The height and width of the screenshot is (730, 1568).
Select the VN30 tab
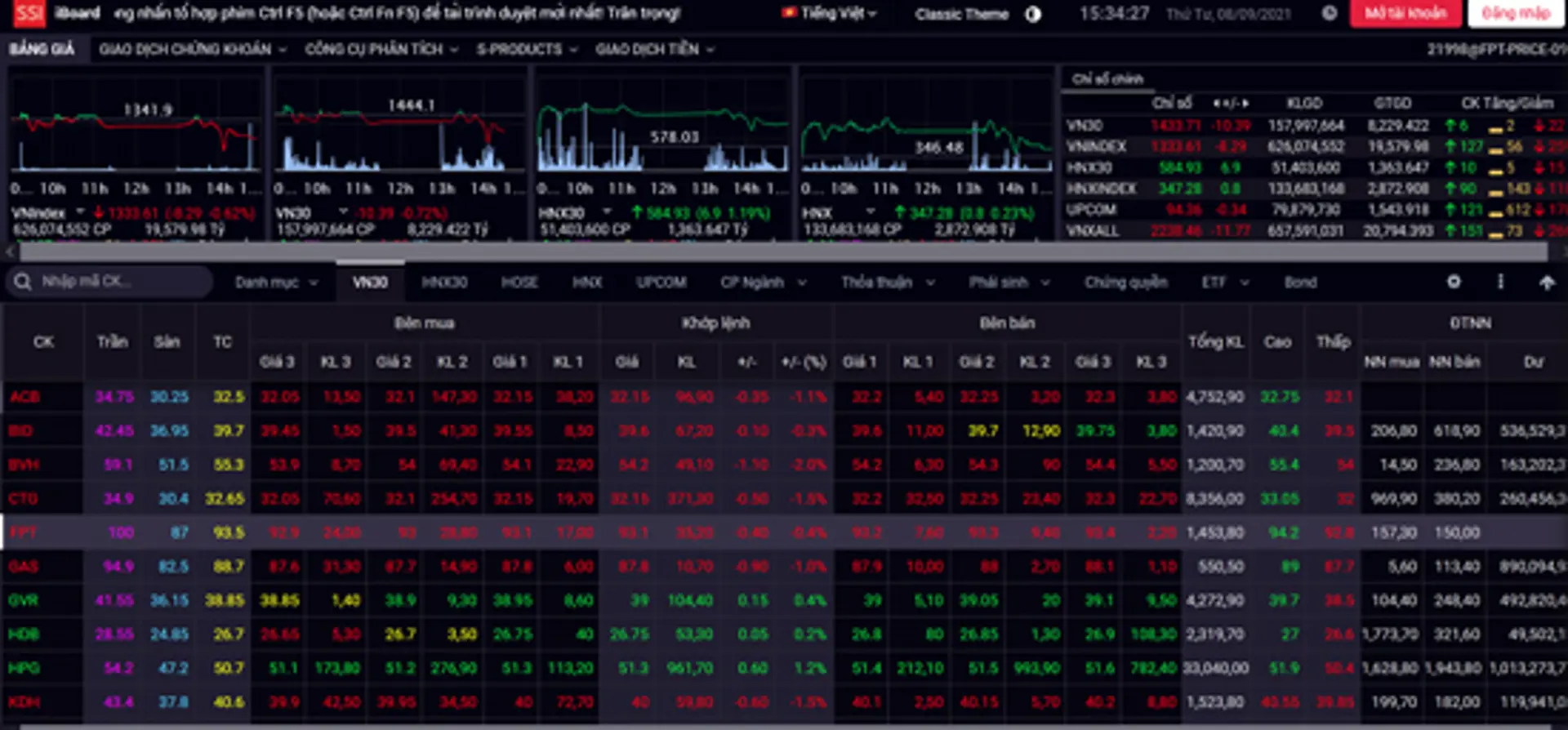pos(370,283)
